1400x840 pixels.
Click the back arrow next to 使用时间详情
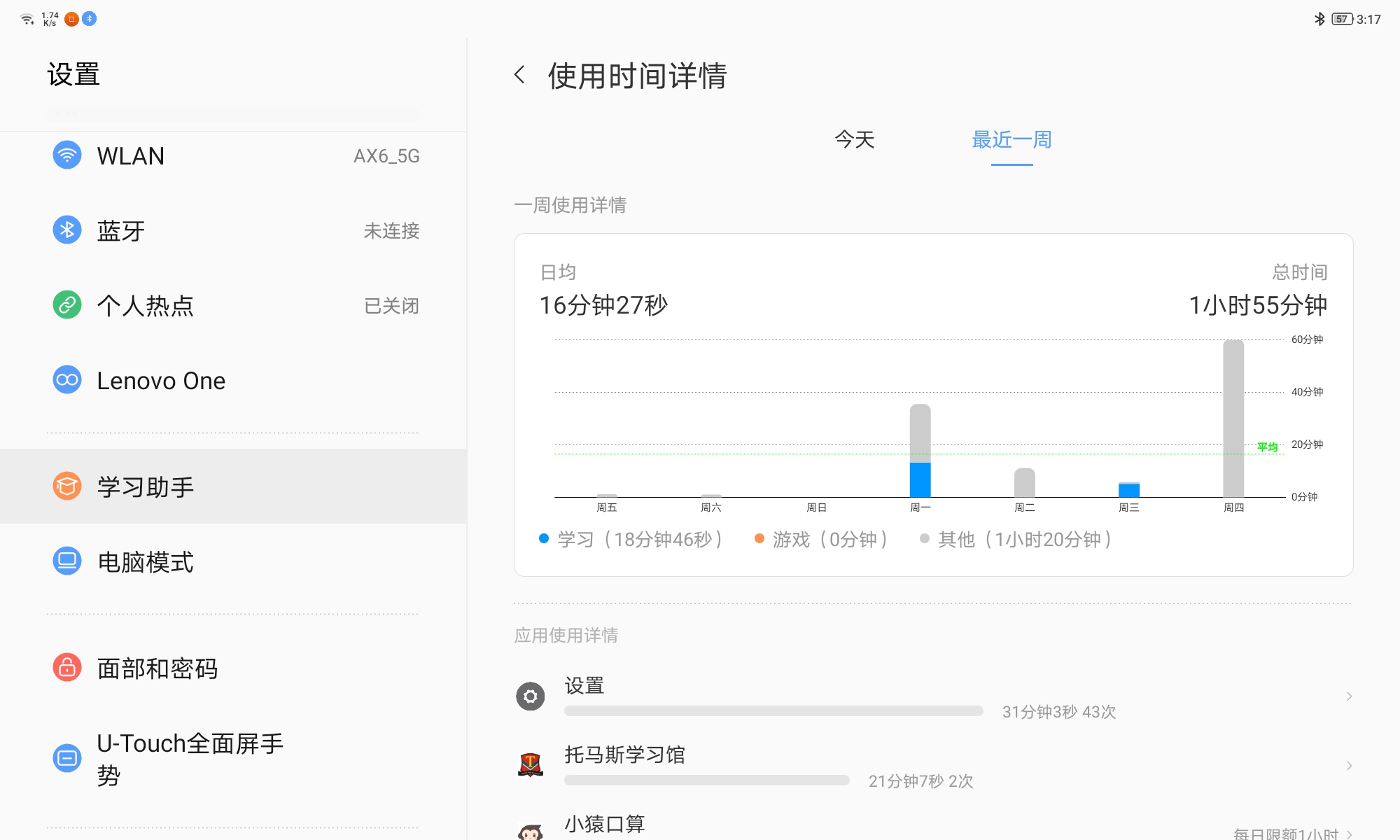521,74
